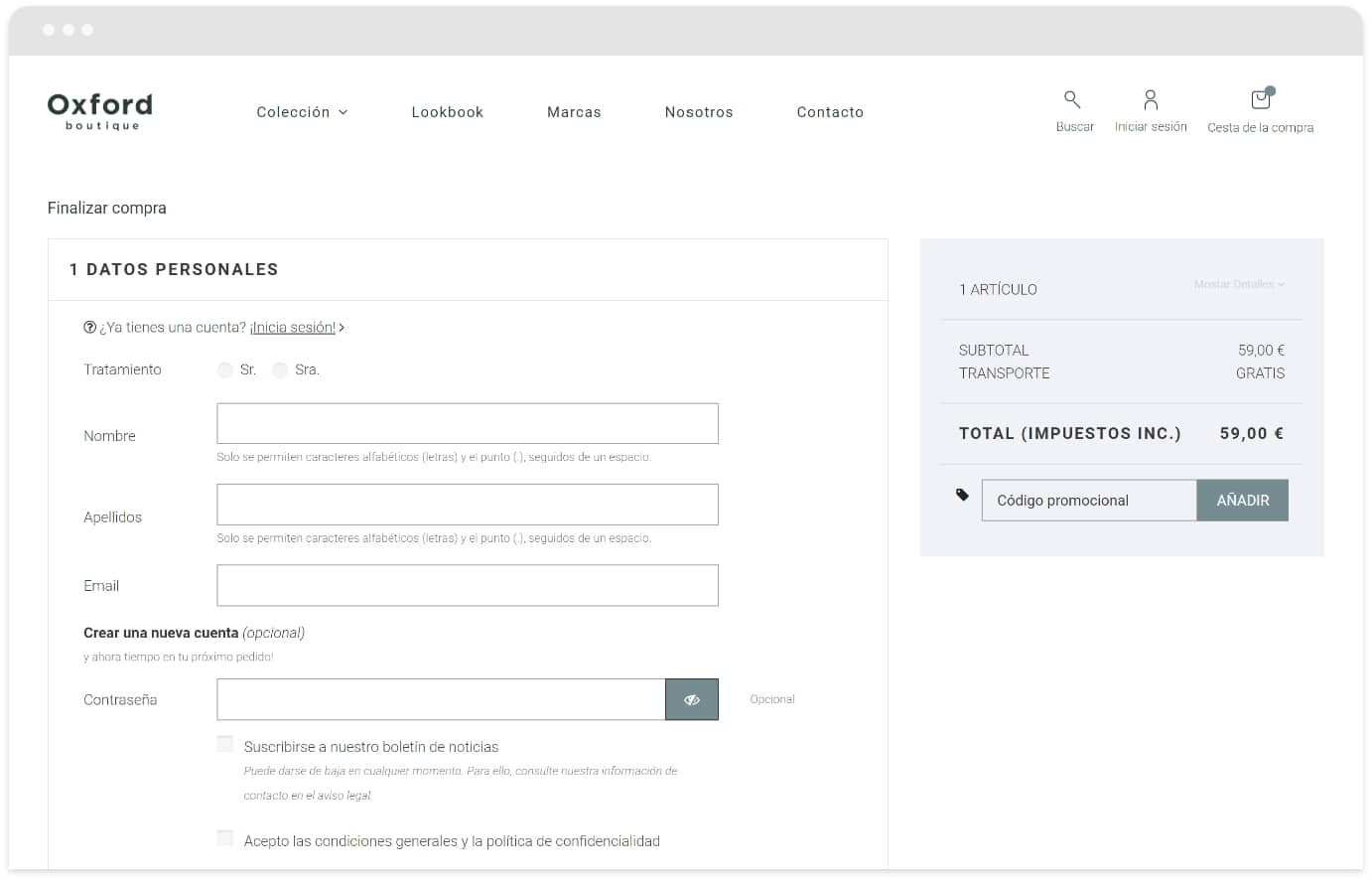Screen dimensions: 1372x881
Task: Click TOTAL (IMPUESTOS INC.) label
Action: coord(1070,433)
